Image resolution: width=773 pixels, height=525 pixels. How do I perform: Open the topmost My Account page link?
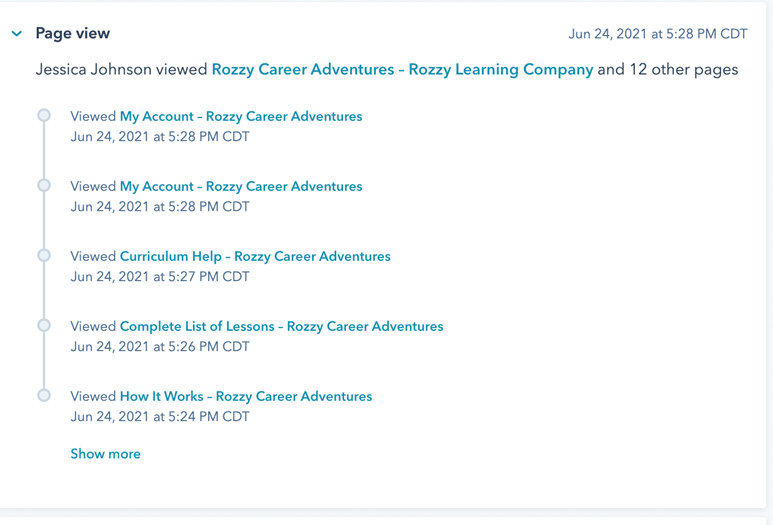241,116
